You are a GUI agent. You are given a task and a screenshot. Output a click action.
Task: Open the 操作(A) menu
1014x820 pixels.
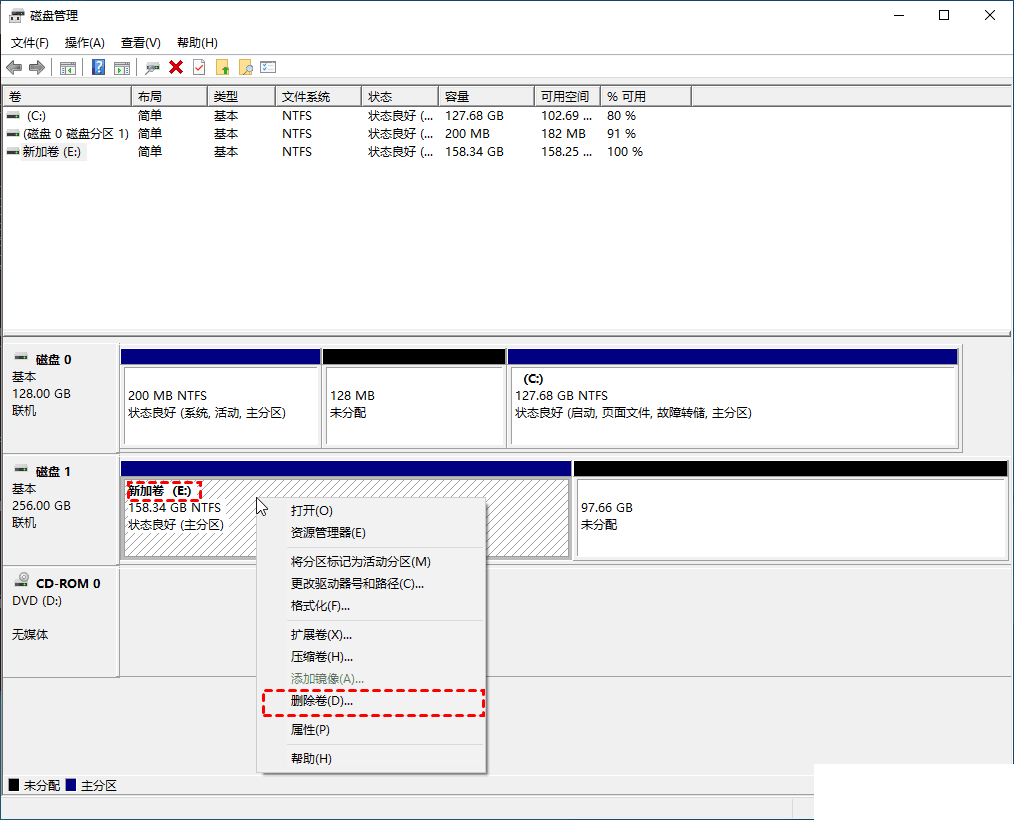[85, 43]
